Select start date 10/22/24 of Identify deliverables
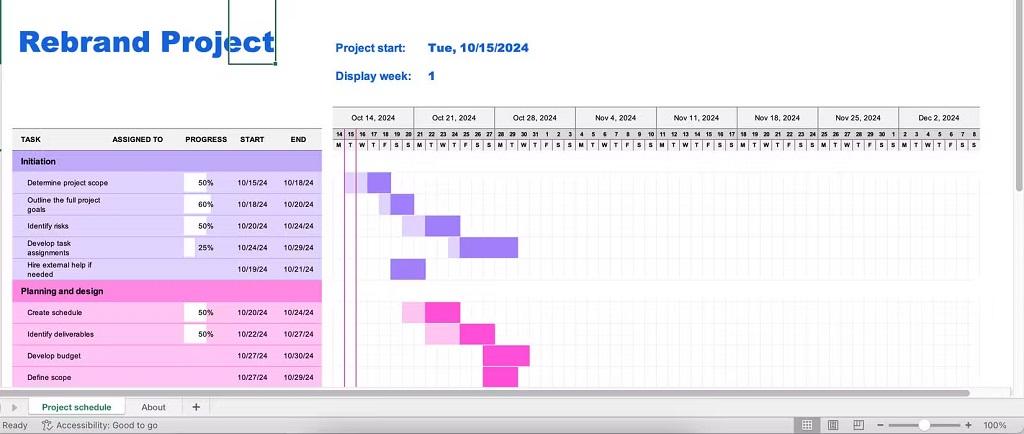1024x434 pixels. (x=252, y=334)
